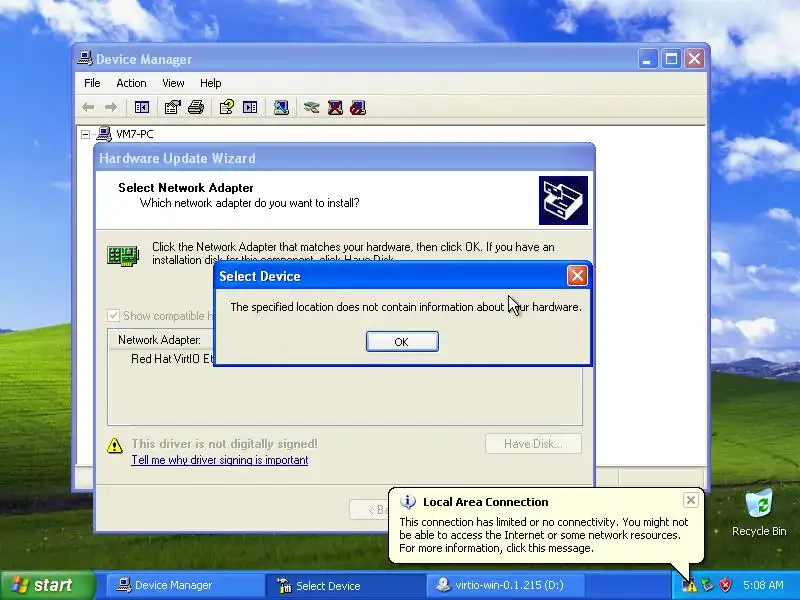Maximize the Device Manager window
This screenshot has width=800, height=600.
(671, 59)
